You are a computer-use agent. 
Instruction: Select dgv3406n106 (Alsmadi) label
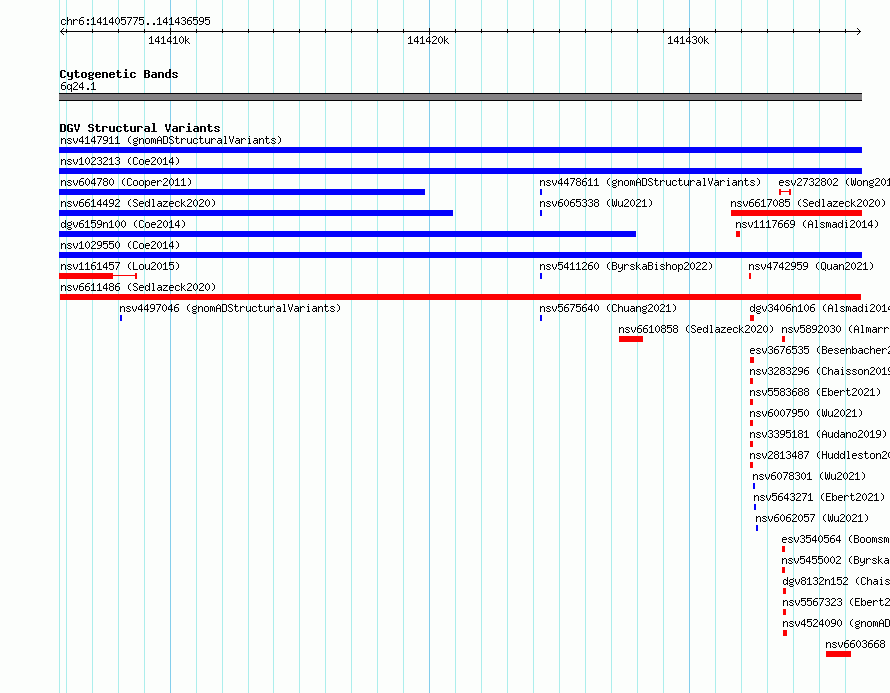point(819,308)
